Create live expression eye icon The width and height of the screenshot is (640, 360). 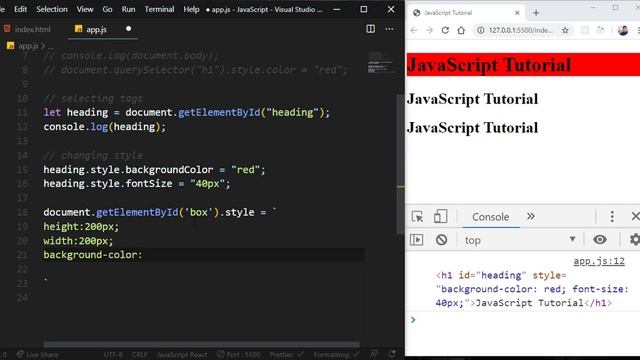point(600,240)
